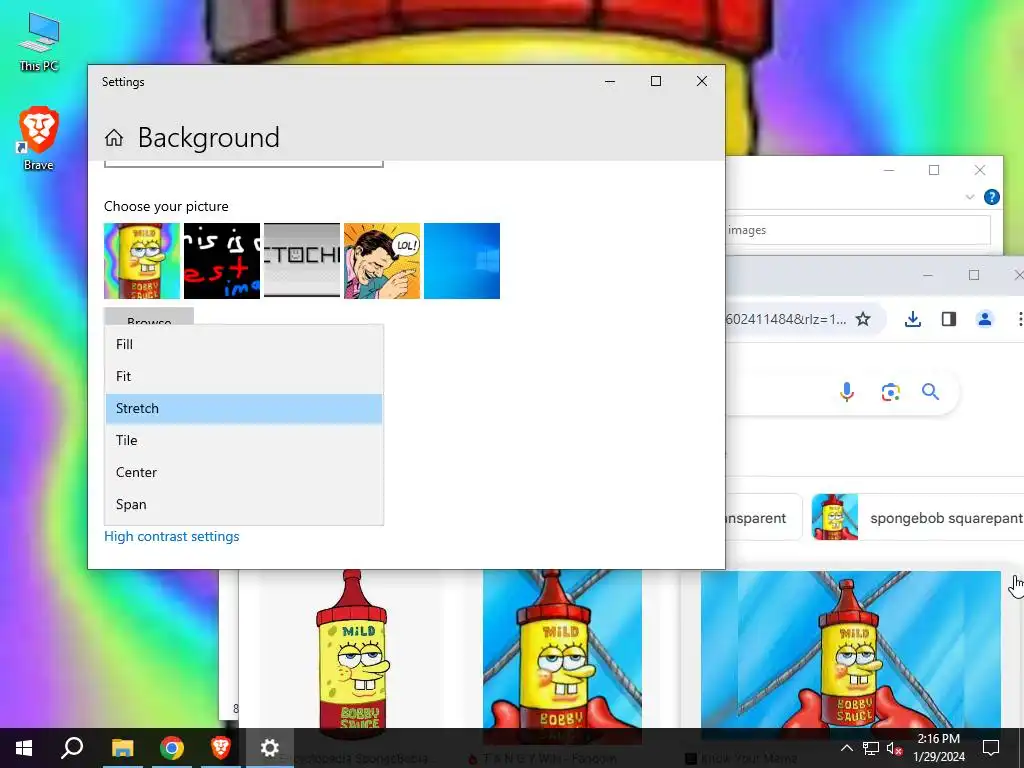The height and width of the screenshot is (768, 1024).
Task: Show hidden tray icons chevron
Action: tap(846, 748)
